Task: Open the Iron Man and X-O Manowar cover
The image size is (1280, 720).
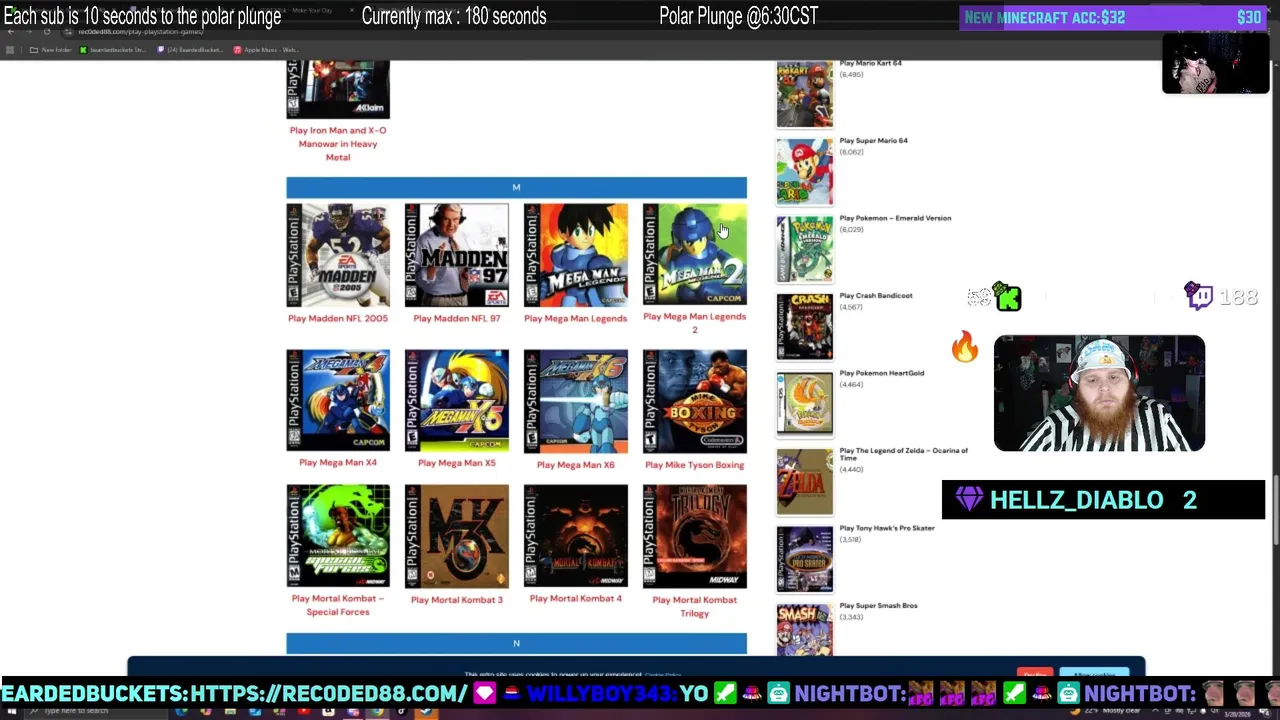Action: (x=338, y=89)
